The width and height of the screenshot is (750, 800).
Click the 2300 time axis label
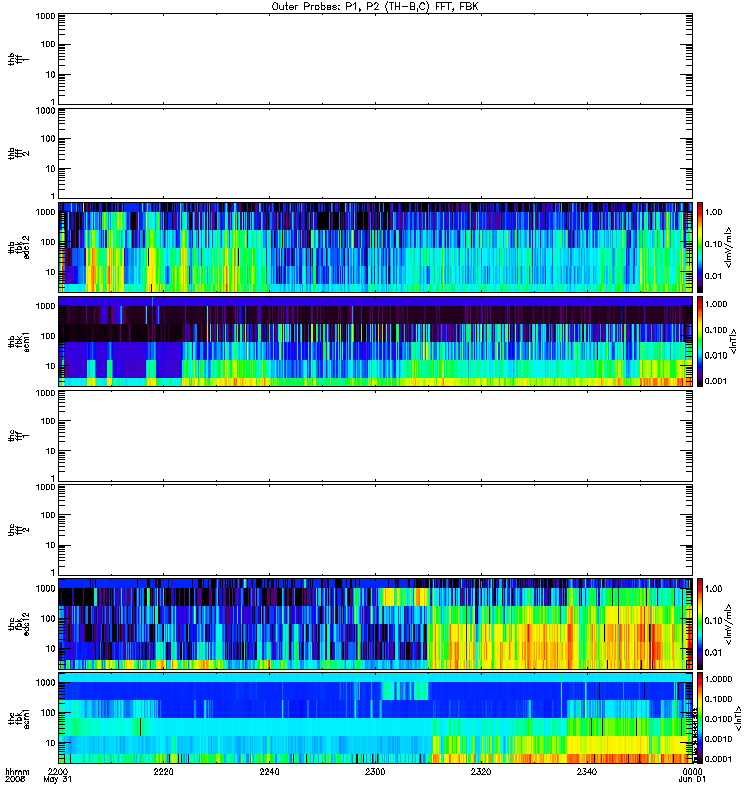click(x=375, y=772)
